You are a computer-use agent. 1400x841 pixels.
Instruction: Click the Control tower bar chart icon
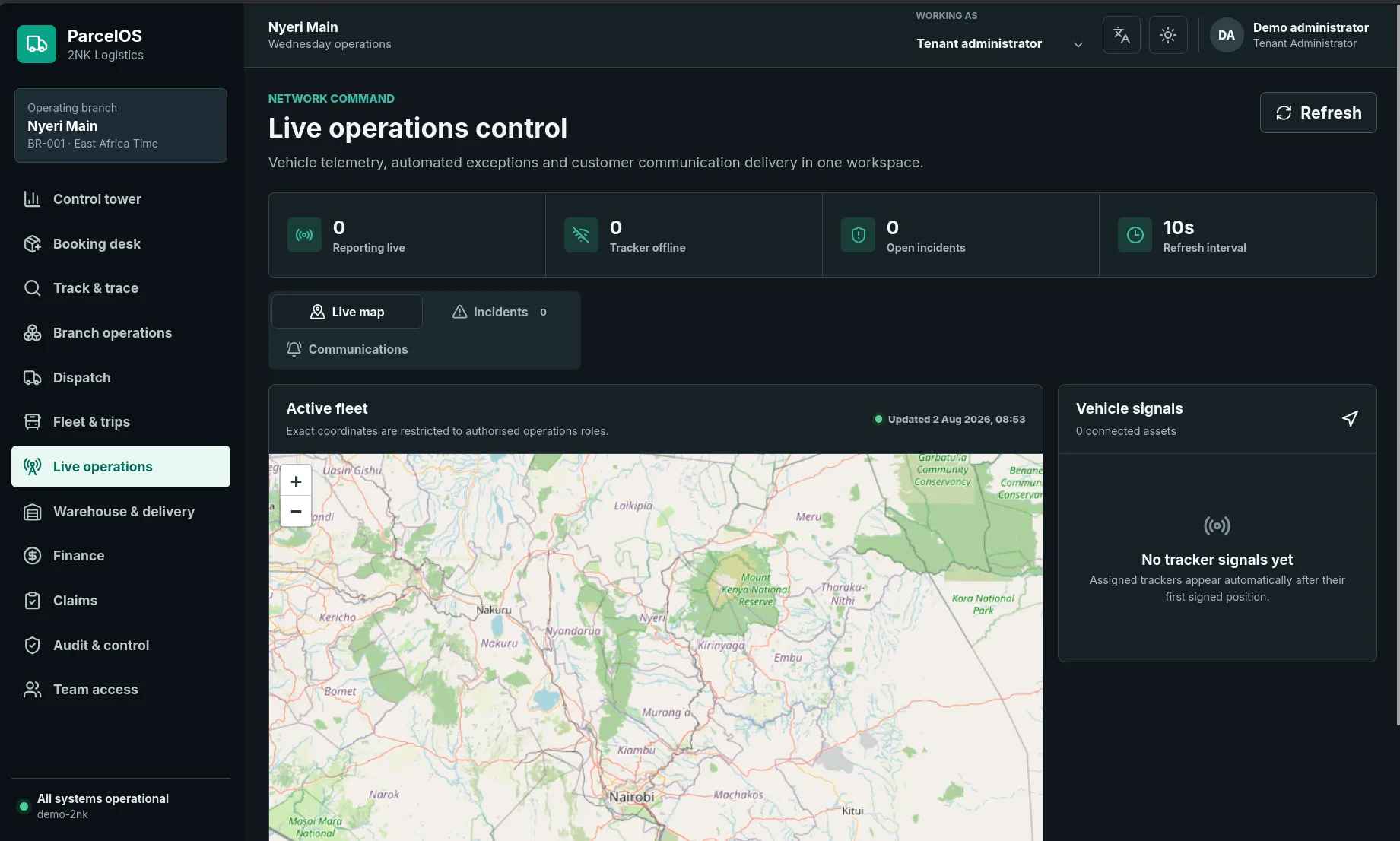pyautogui.click(x=32, y=199)
